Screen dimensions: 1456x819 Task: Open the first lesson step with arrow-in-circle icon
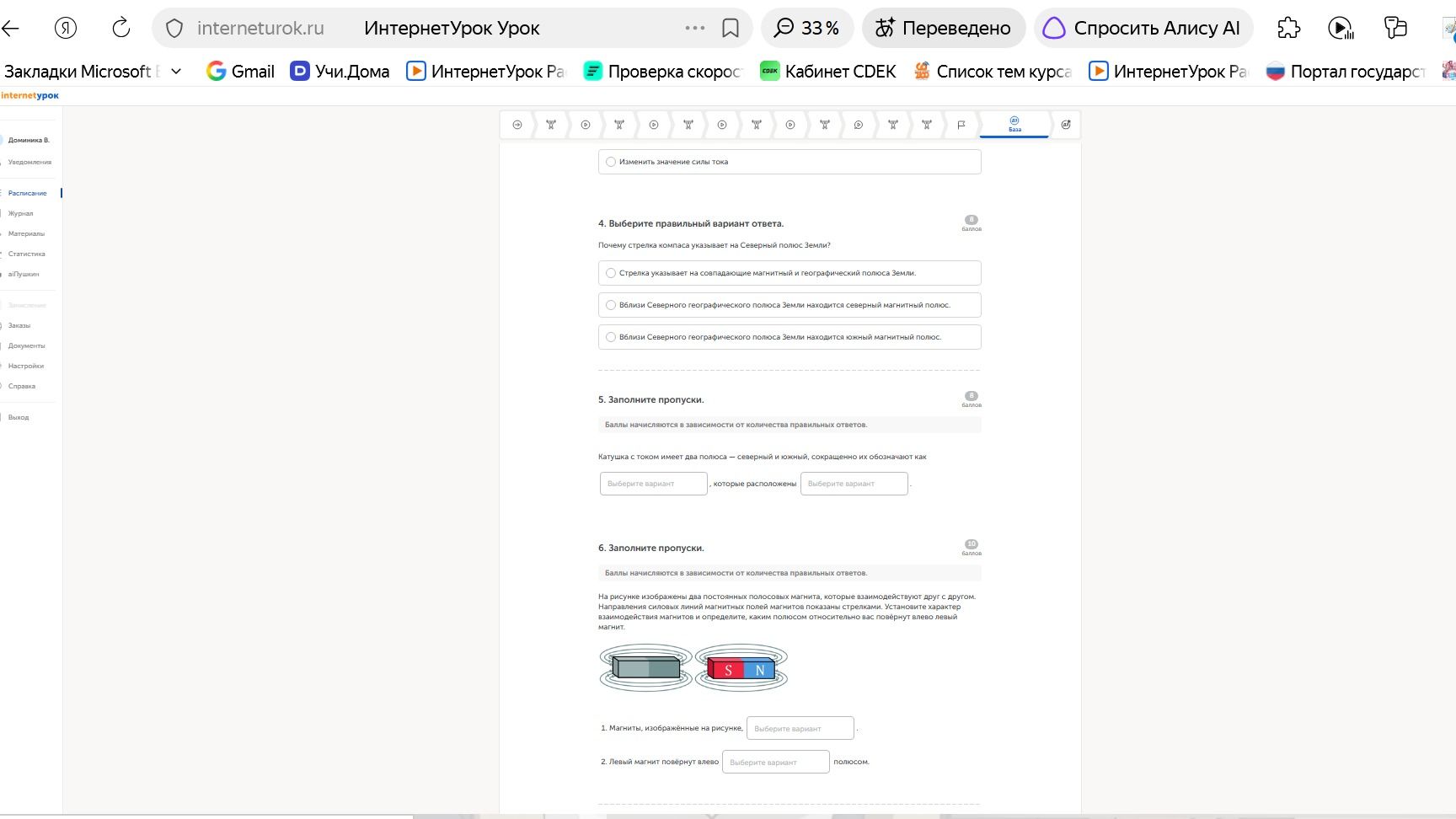[517, 125]
